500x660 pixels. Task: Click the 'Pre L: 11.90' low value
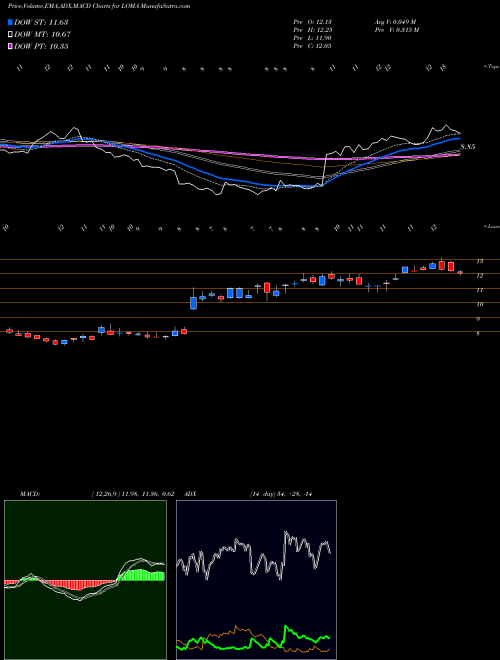tap(313, 38)
